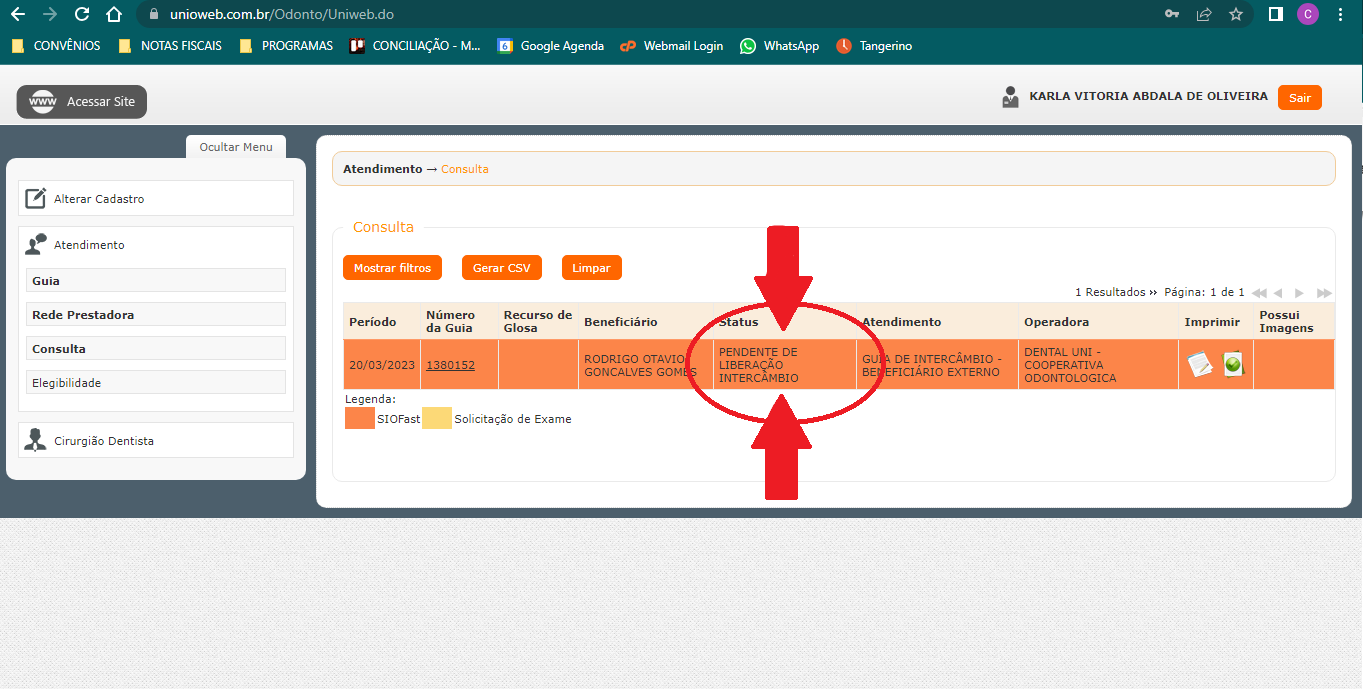Expand the Cirurgião Dentista menu section
1363x689 pixels.
coord(104,441)
